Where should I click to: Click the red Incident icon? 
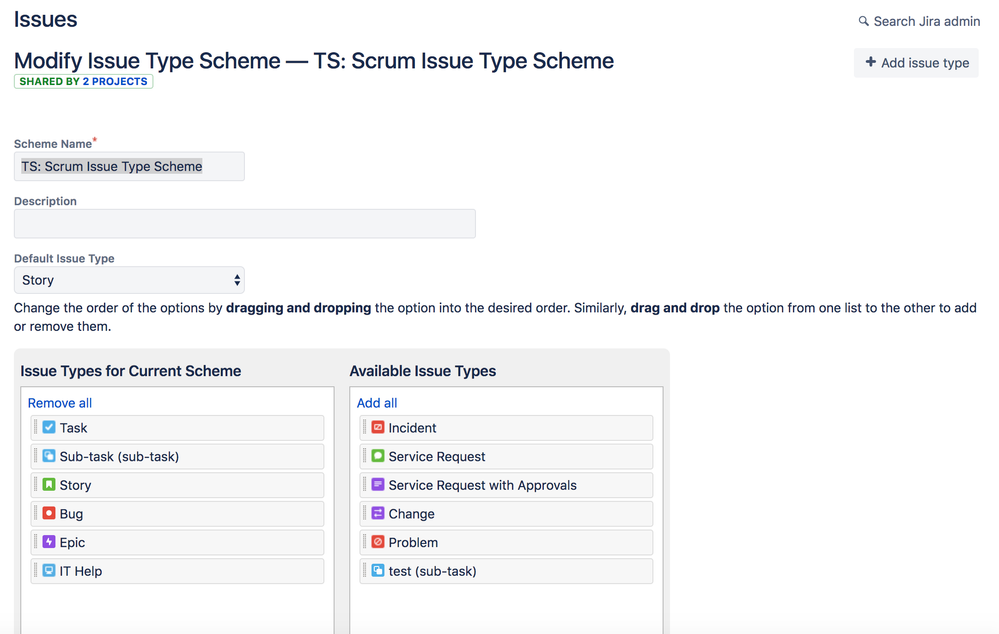pos(378,427)
